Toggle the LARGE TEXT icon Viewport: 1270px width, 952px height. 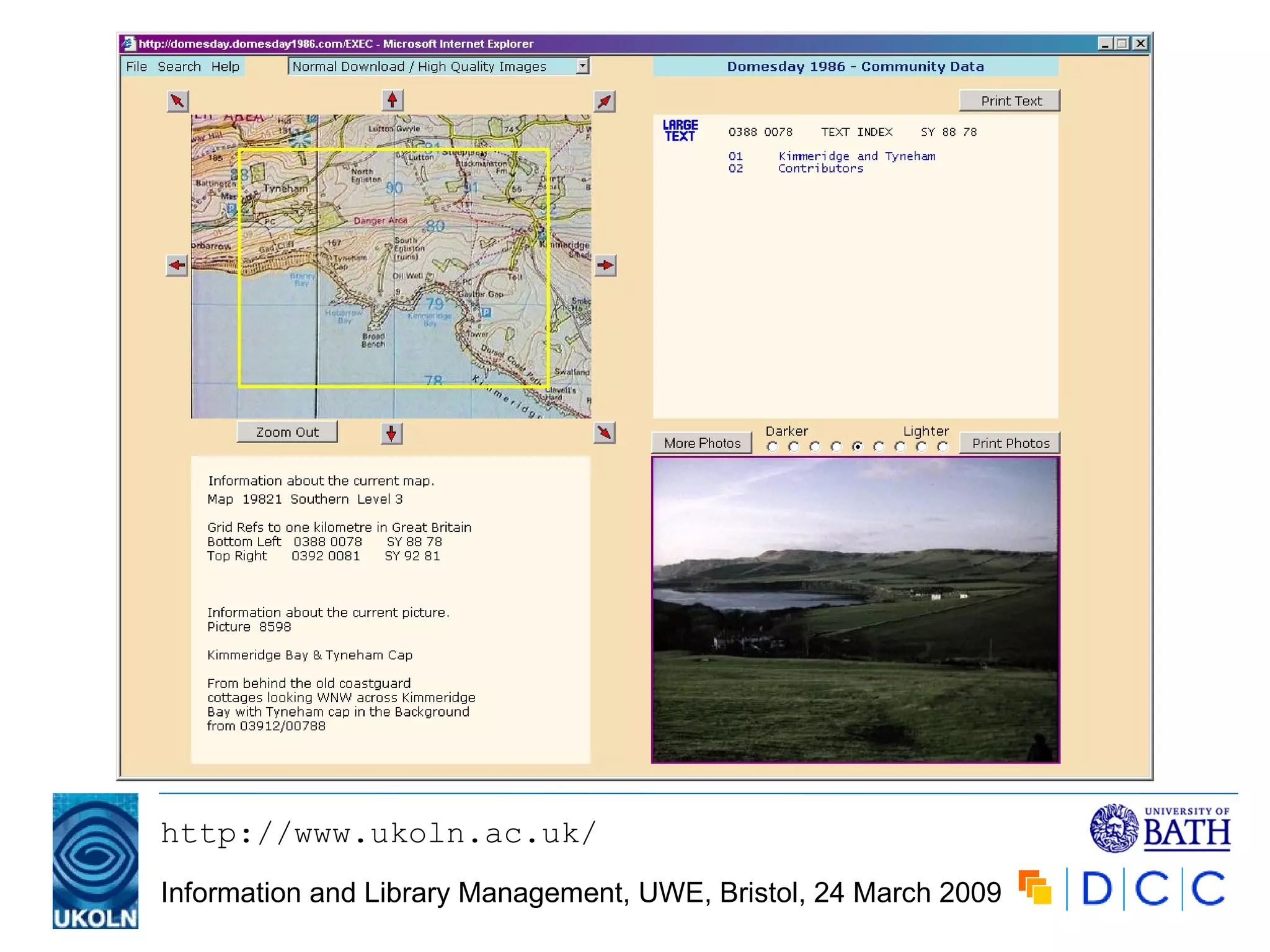[x=680, y=131]
